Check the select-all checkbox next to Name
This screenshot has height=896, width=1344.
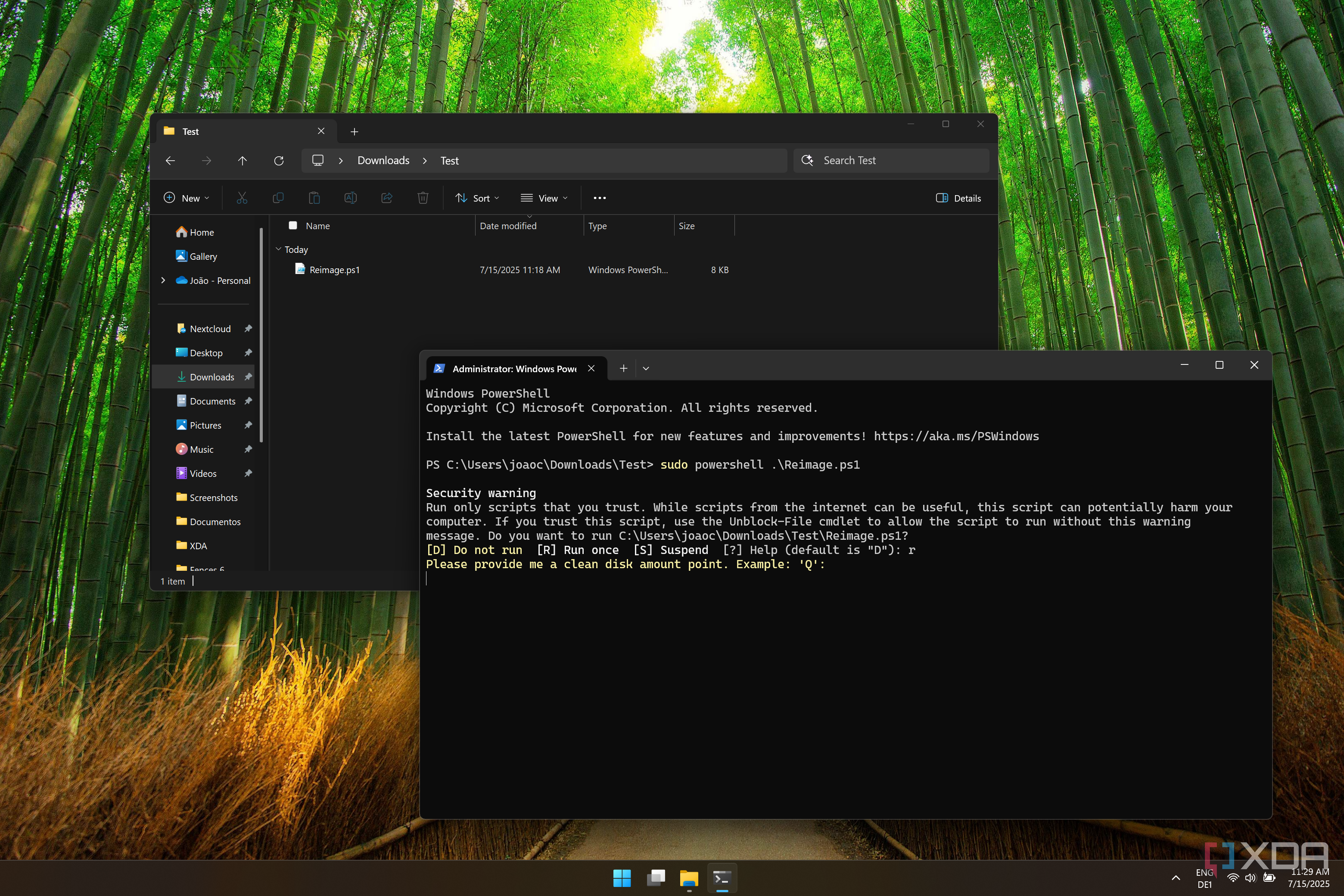point(293,225)
